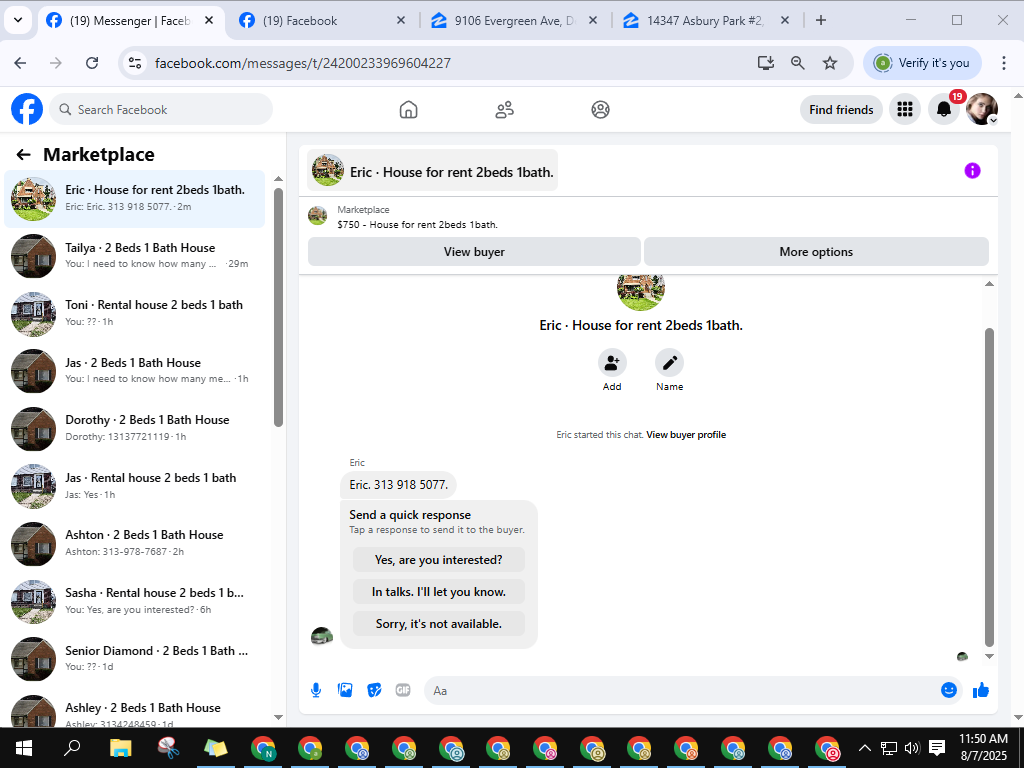
Task: Click the chat header Eric House for rent
Action: tap(433, 171)
